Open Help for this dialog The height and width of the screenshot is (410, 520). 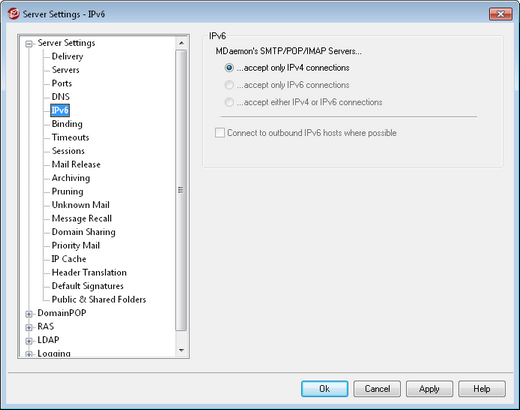(x=482, y=389)
